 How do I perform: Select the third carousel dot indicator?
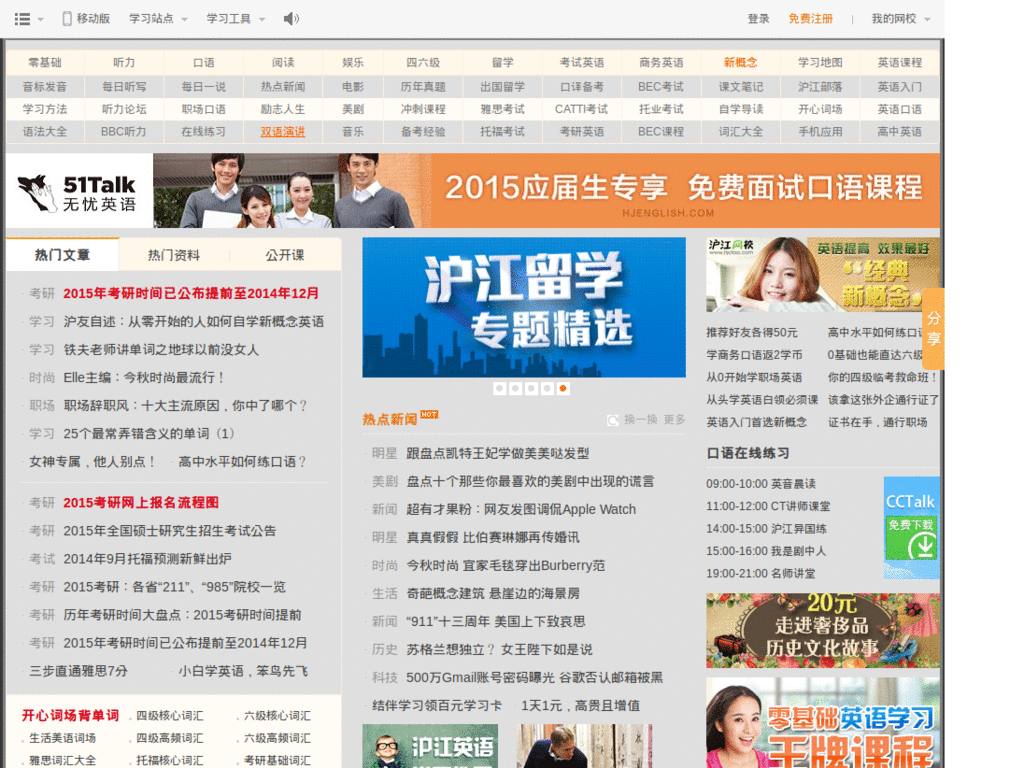pos(532,389)
